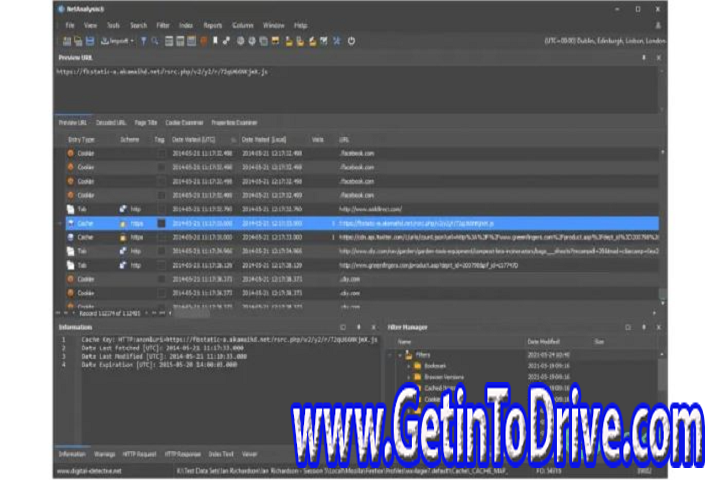The height and width of the screenshot is (480, 720).
Task: Click the power button icon in toolbar
Action: [x=351, y=41]
